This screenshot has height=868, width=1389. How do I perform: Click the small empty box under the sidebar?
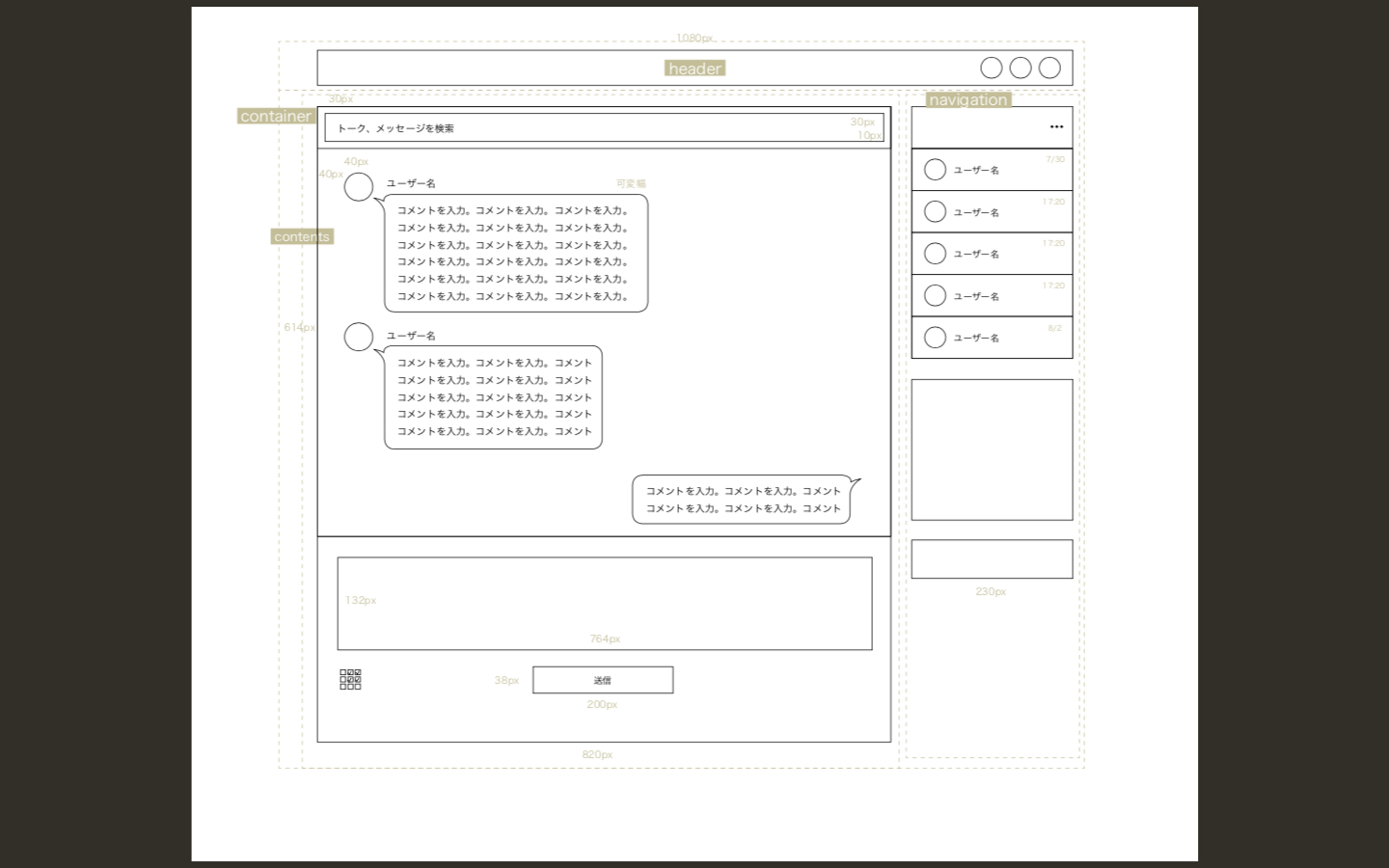click(x=992, y=559)
